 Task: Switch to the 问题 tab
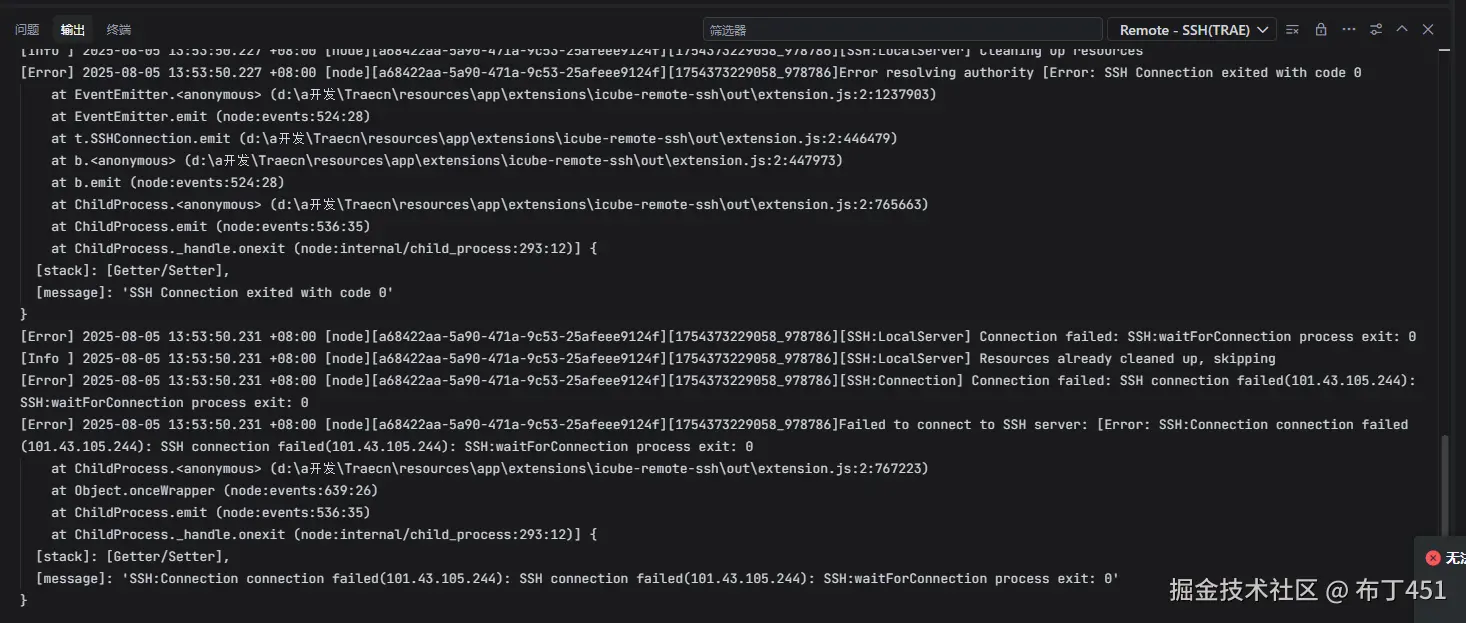(27, 30)
